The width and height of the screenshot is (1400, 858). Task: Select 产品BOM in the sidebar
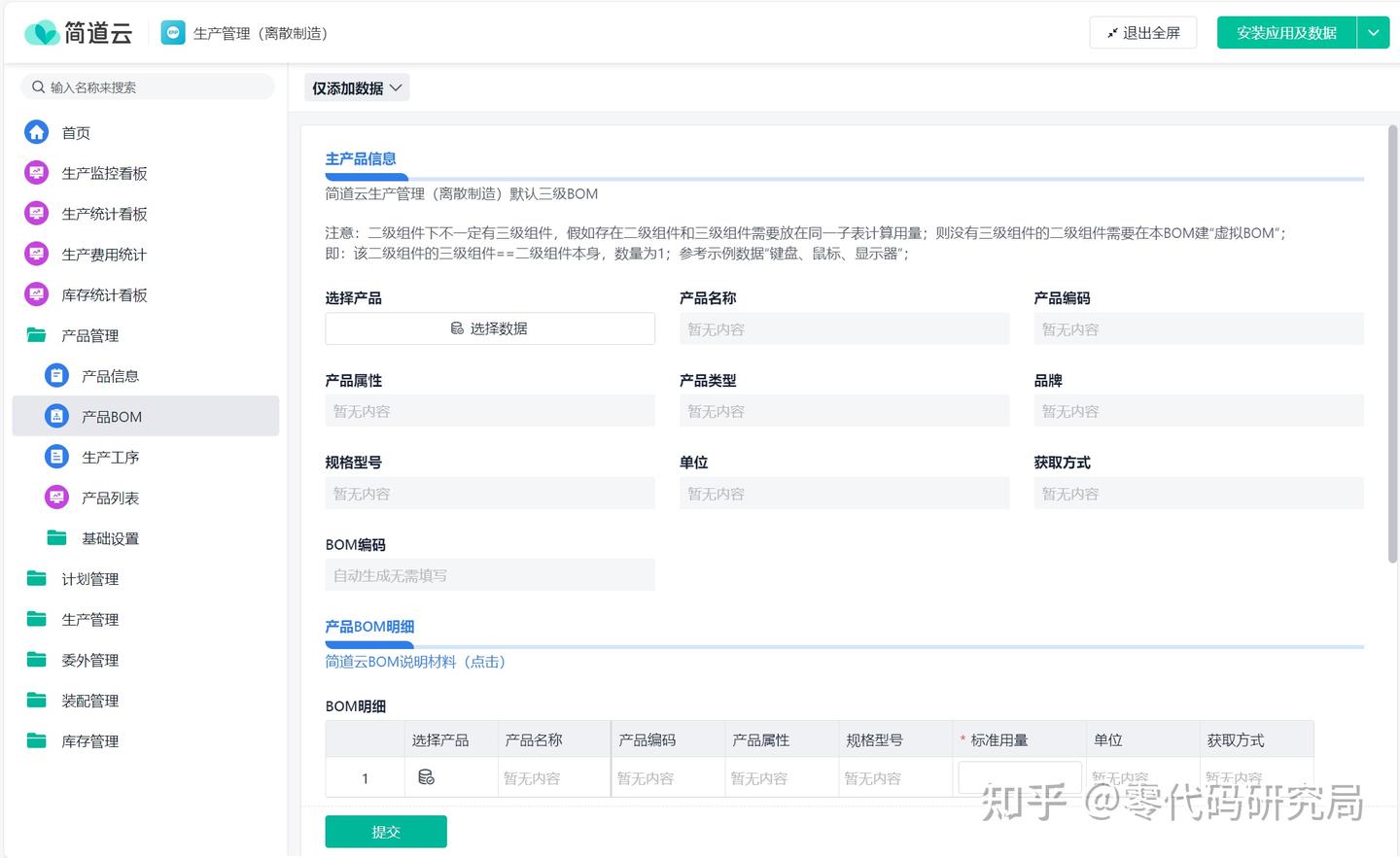point(111,417)
